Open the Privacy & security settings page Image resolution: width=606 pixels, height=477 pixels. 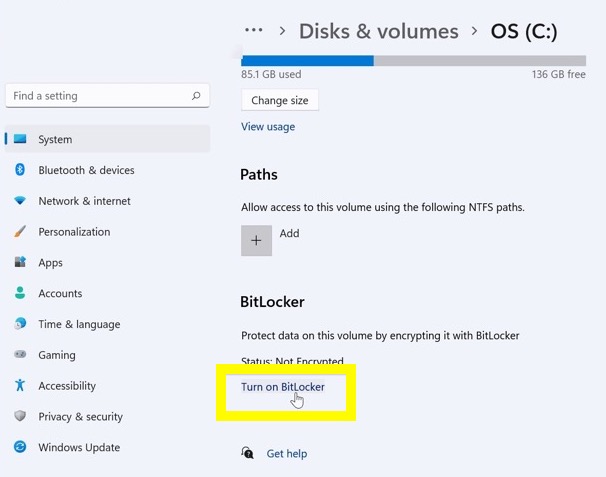click(x=80, y=416)
